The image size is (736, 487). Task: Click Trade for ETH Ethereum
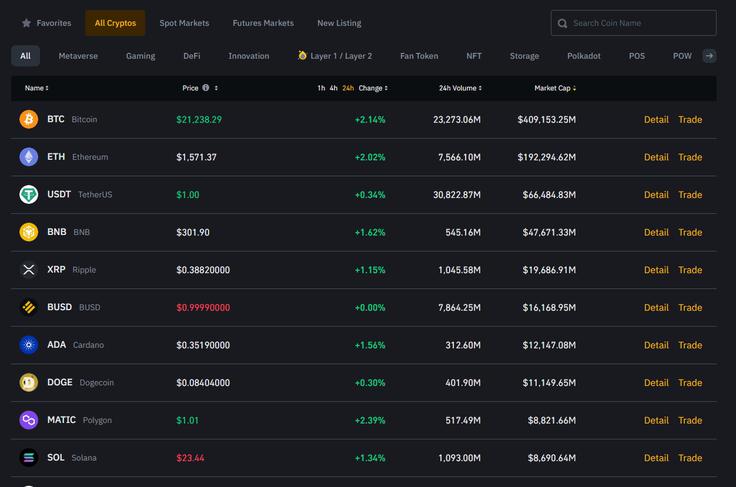click(690, 157)
